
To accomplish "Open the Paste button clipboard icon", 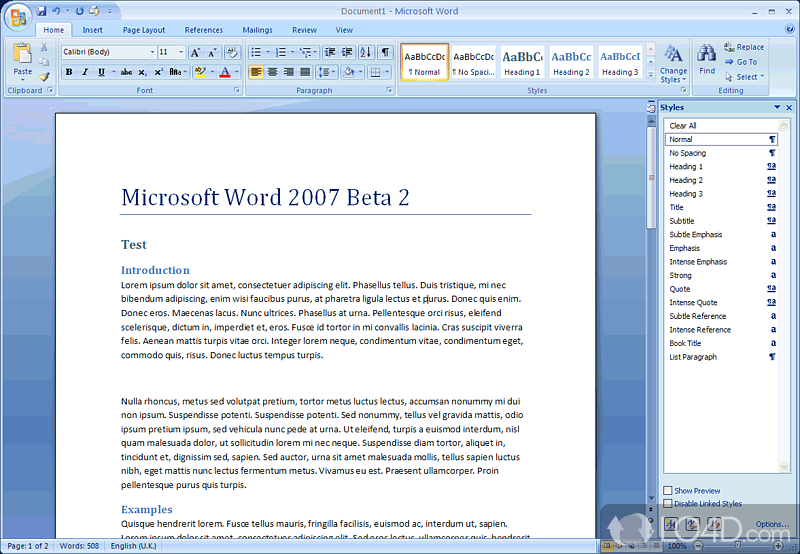I will [x=22, y=53].
